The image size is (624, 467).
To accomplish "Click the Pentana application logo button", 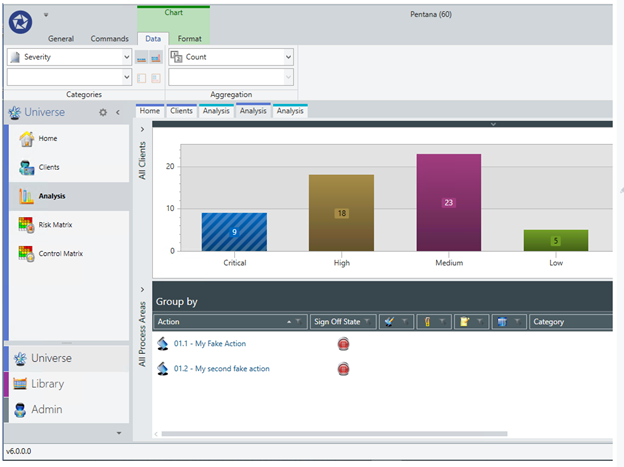I will click(x=21, y=22).
